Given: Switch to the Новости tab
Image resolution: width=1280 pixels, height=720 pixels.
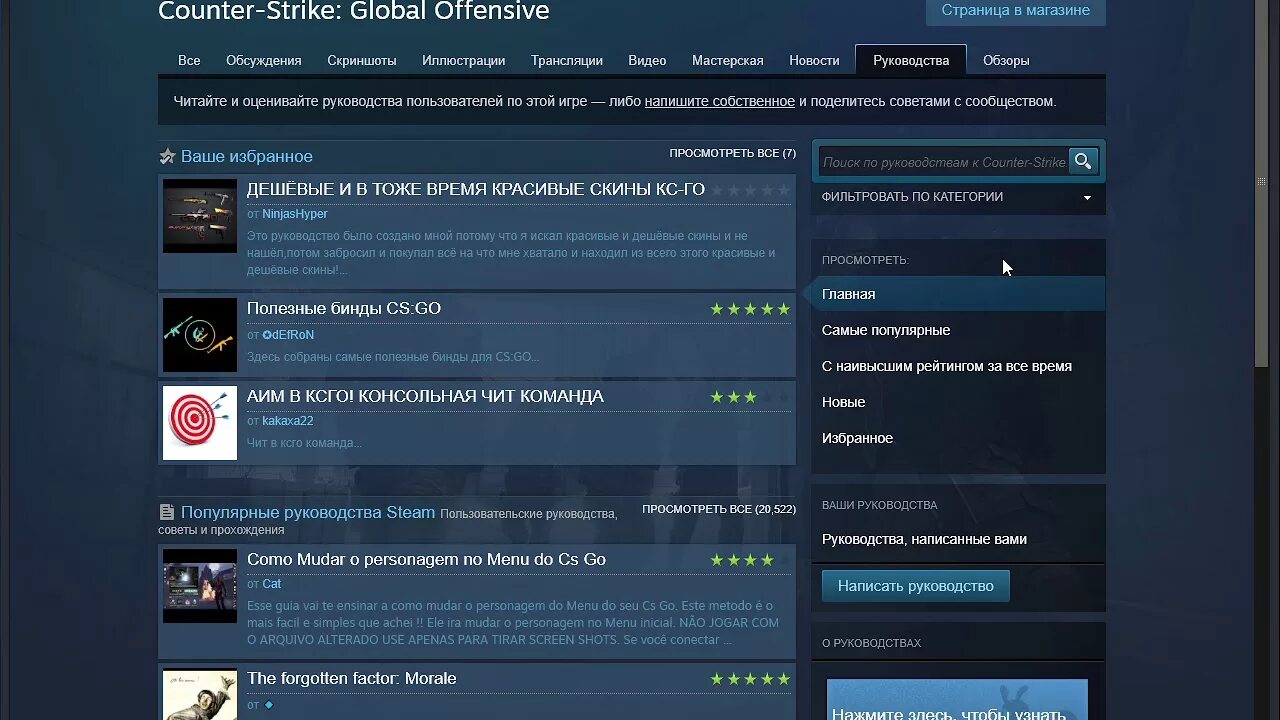Looking at the screenshot, I should click(x=814, y=60).
